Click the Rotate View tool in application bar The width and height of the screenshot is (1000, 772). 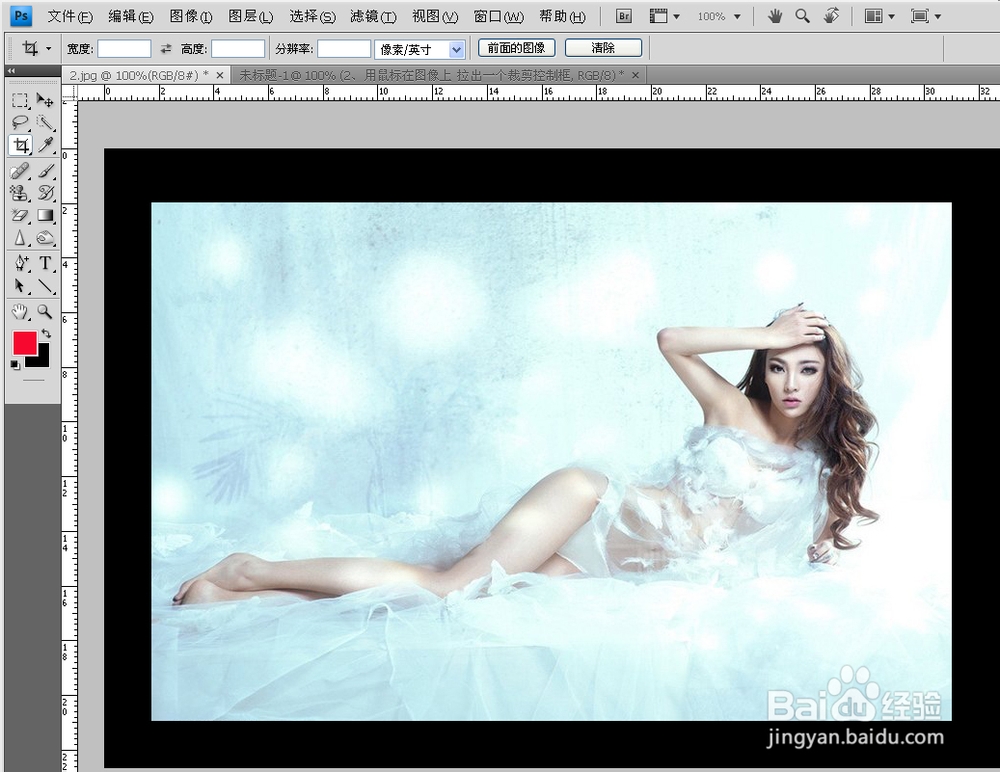click(831, 17)
